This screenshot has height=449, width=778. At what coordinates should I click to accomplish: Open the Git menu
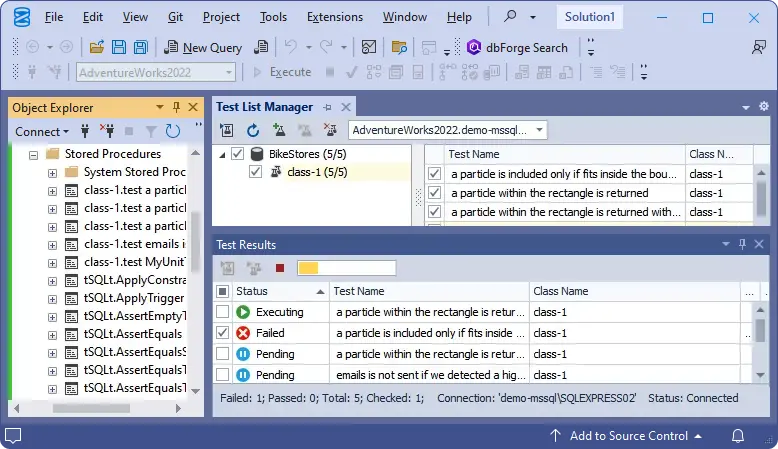point(175,17)
